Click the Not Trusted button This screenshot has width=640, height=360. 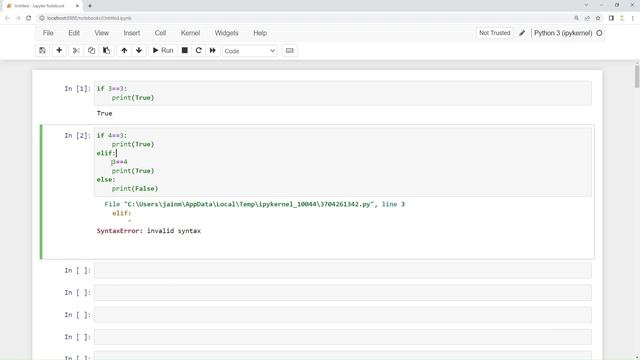click(495, 33)
